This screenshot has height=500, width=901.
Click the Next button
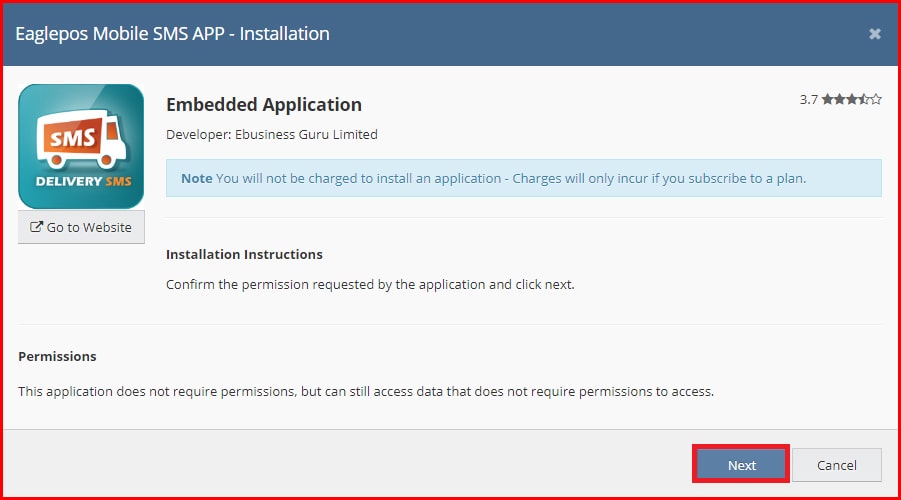pos(741,465)
